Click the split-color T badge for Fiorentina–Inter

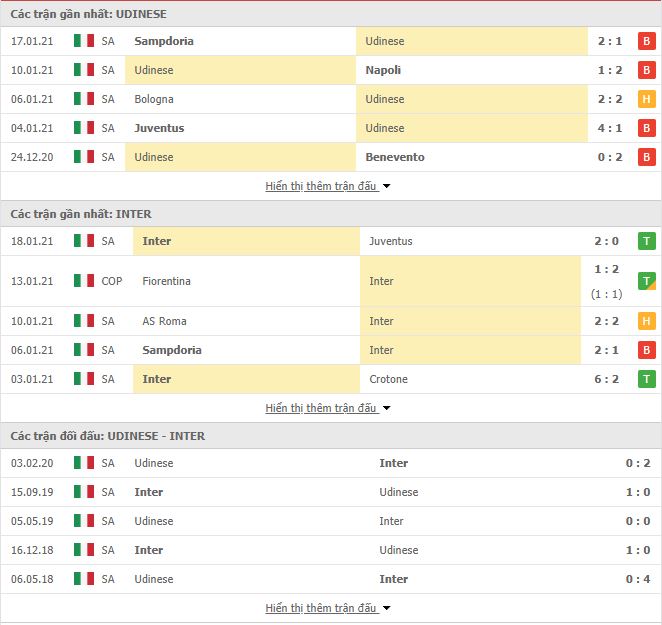coord(646,281)
